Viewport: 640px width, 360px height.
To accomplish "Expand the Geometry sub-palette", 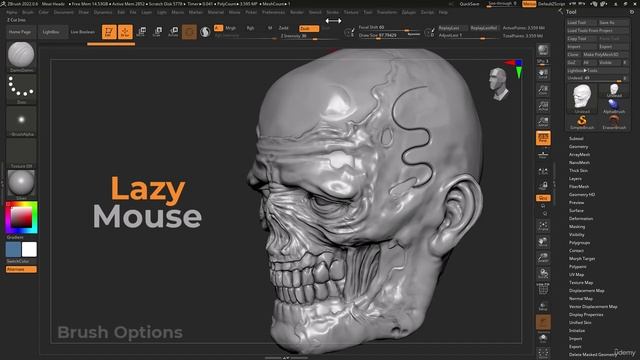I will (578, 147).
